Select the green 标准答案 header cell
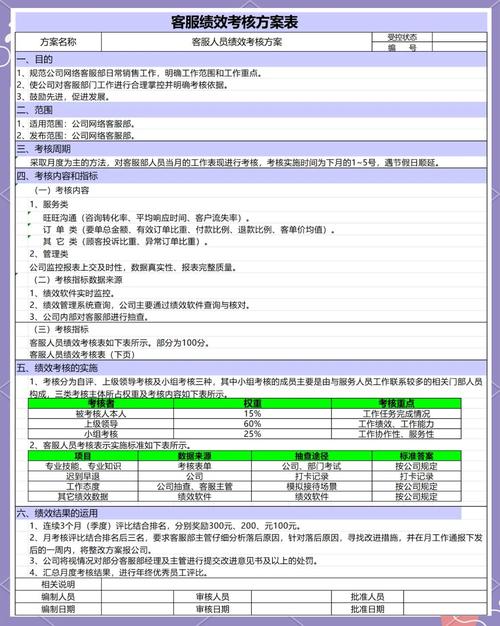Viewport: 500px width, 626px height. [x=417, y=456]
